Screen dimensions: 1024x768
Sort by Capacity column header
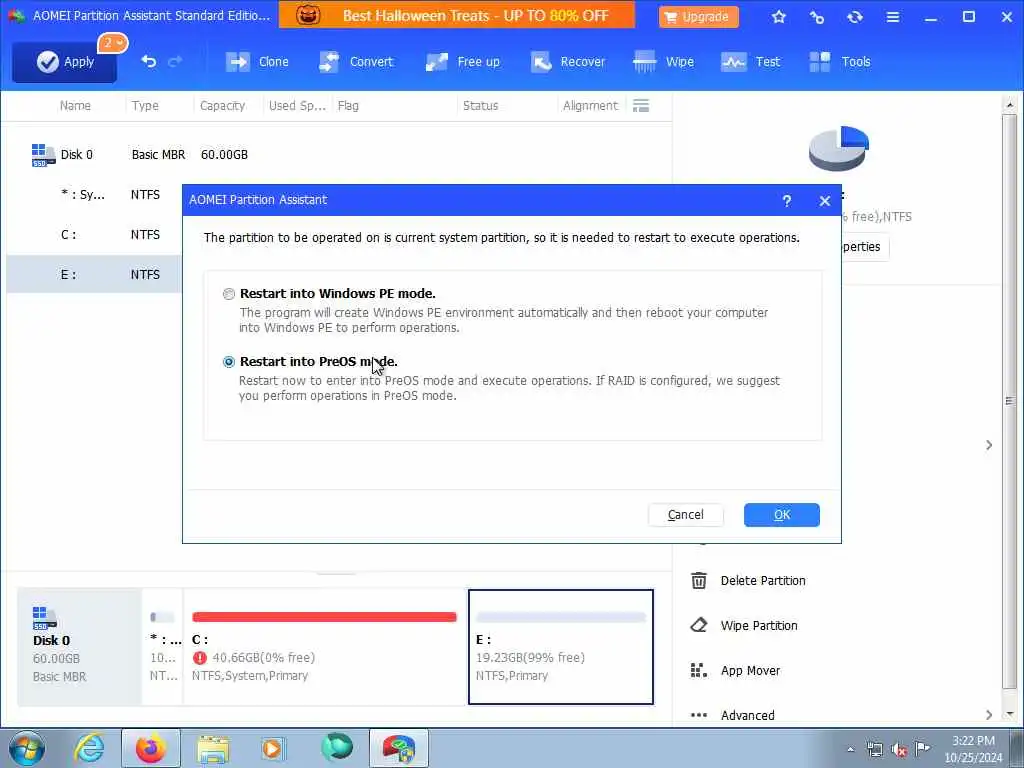pyautogui.click(x=222, y=105)
